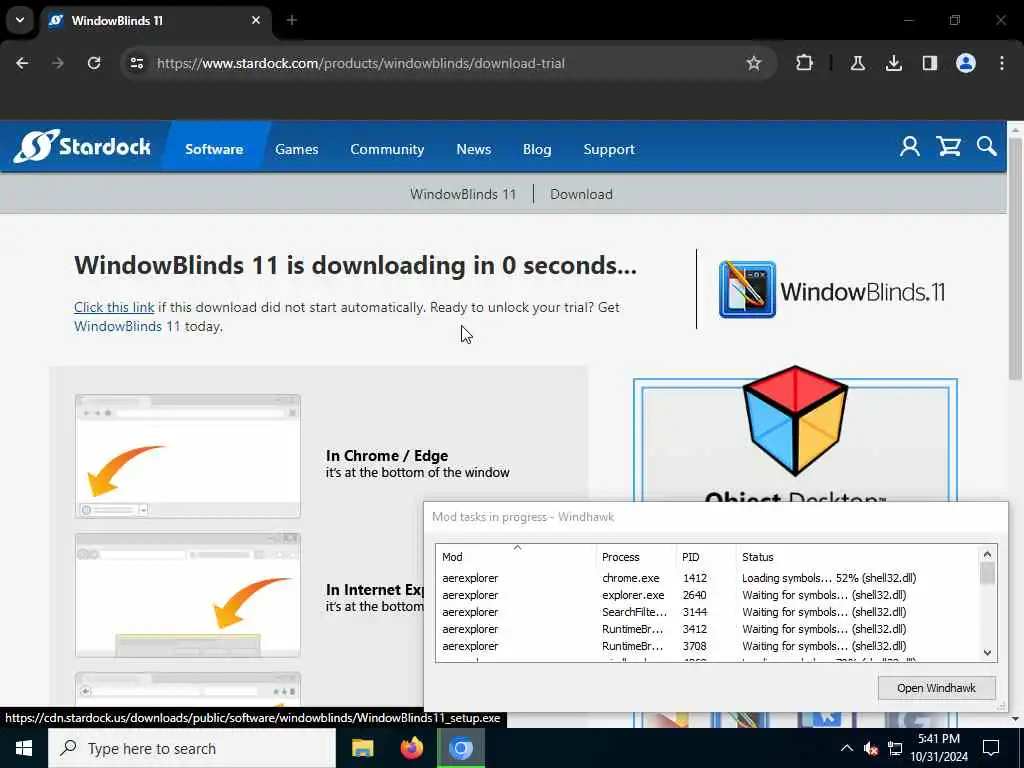Image resolution: width=1024 pixels, height=768 pixels.
Task: Close the WindowBlinds 11 tab
Action: pos(256,20)
